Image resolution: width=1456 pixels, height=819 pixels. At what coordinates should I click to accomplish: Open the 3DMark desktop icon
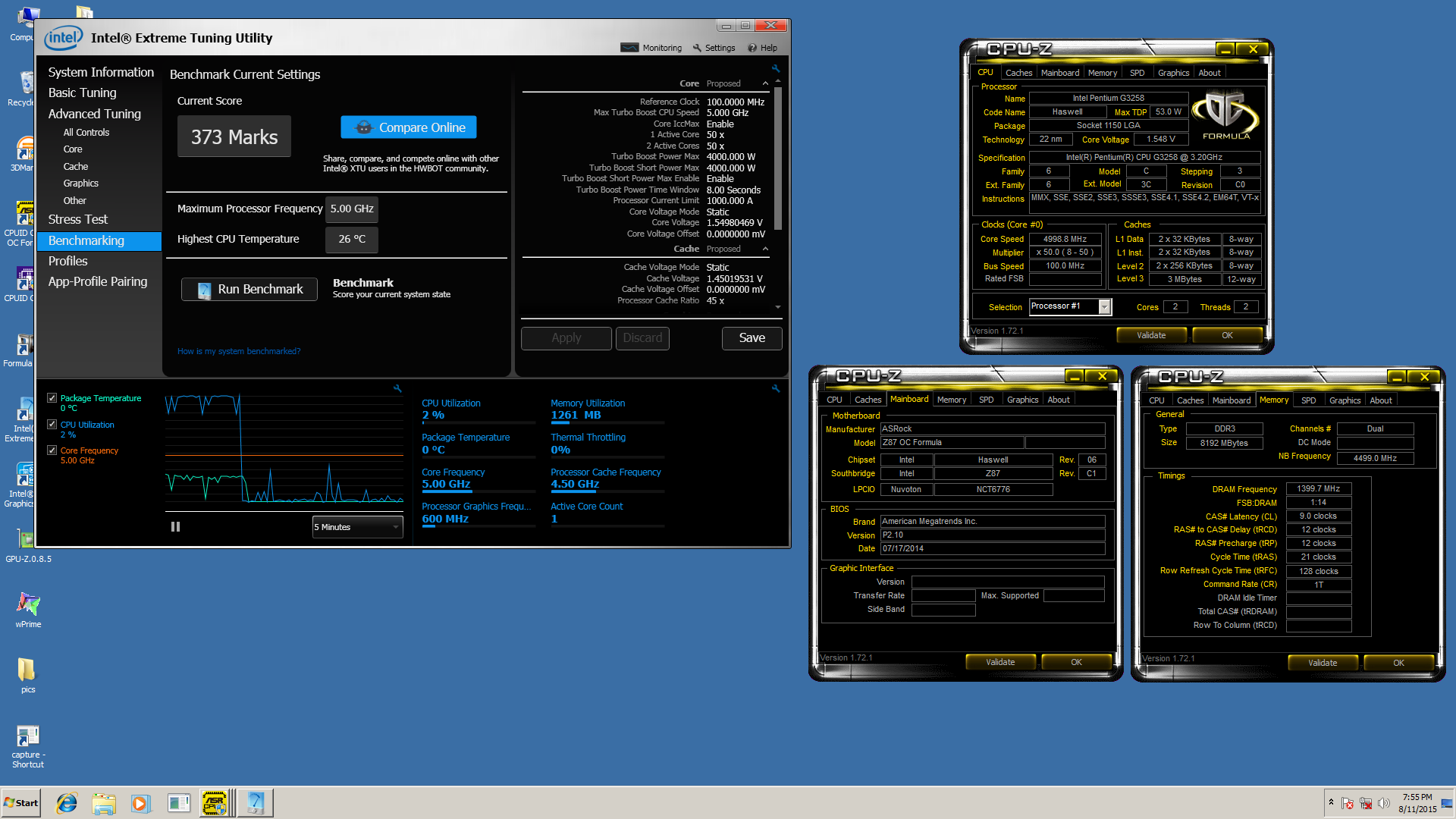23,154
